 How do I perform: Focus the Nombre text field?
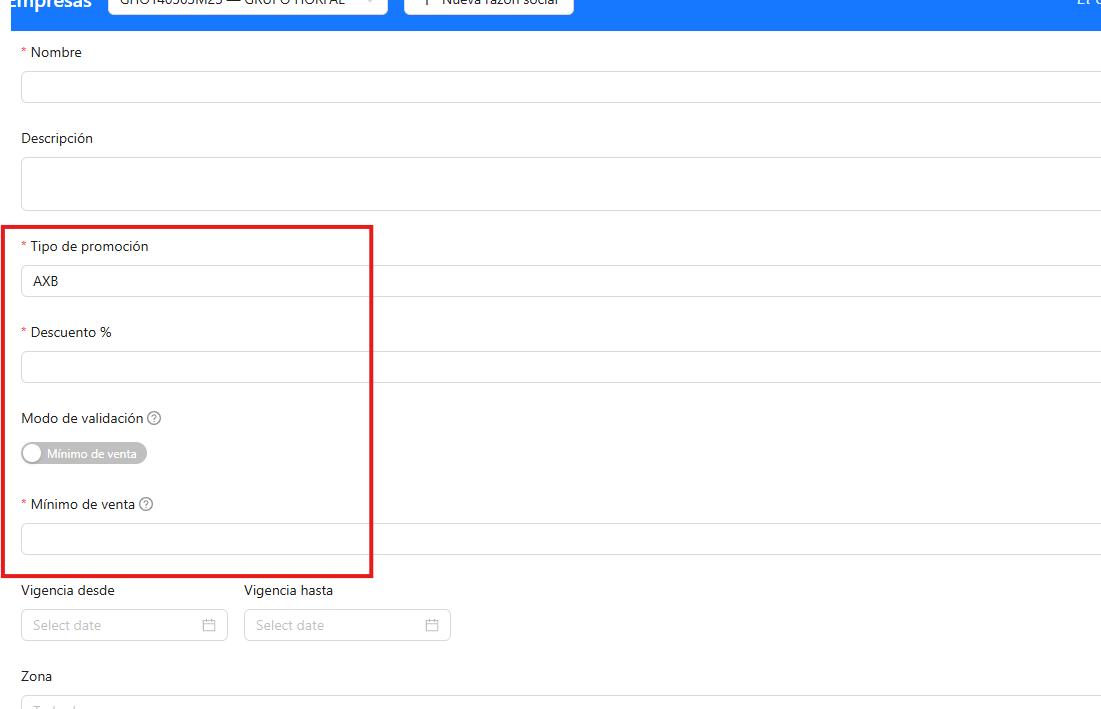(561, 87)
